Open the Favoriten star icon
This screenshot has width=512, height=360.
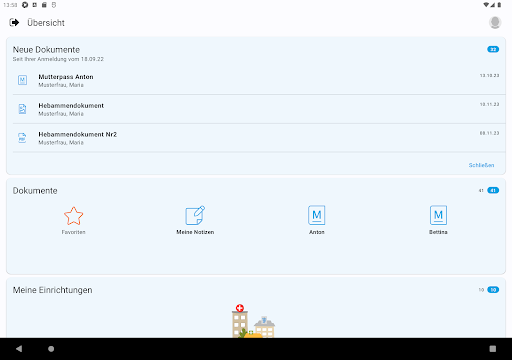tap(73, 216)
